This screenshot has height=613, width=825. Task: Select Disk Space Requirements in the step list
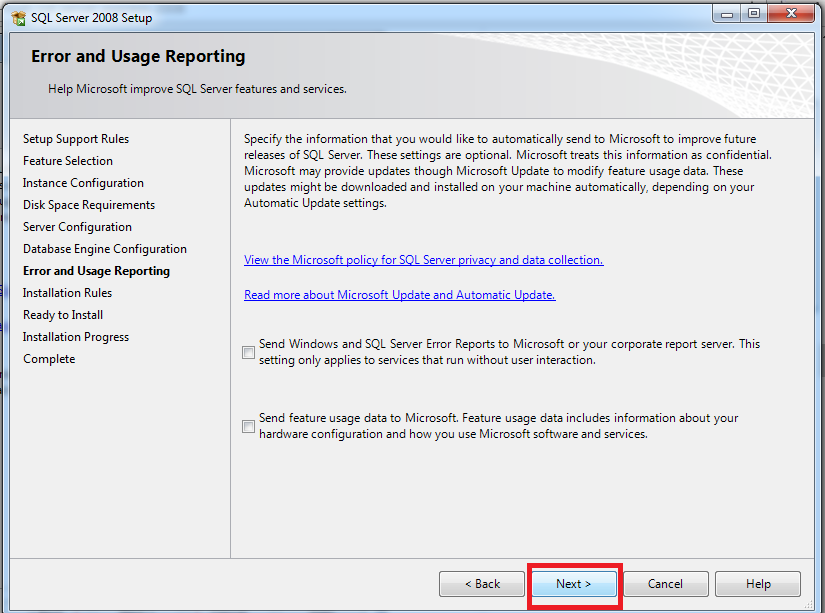[x=89, y=205]
